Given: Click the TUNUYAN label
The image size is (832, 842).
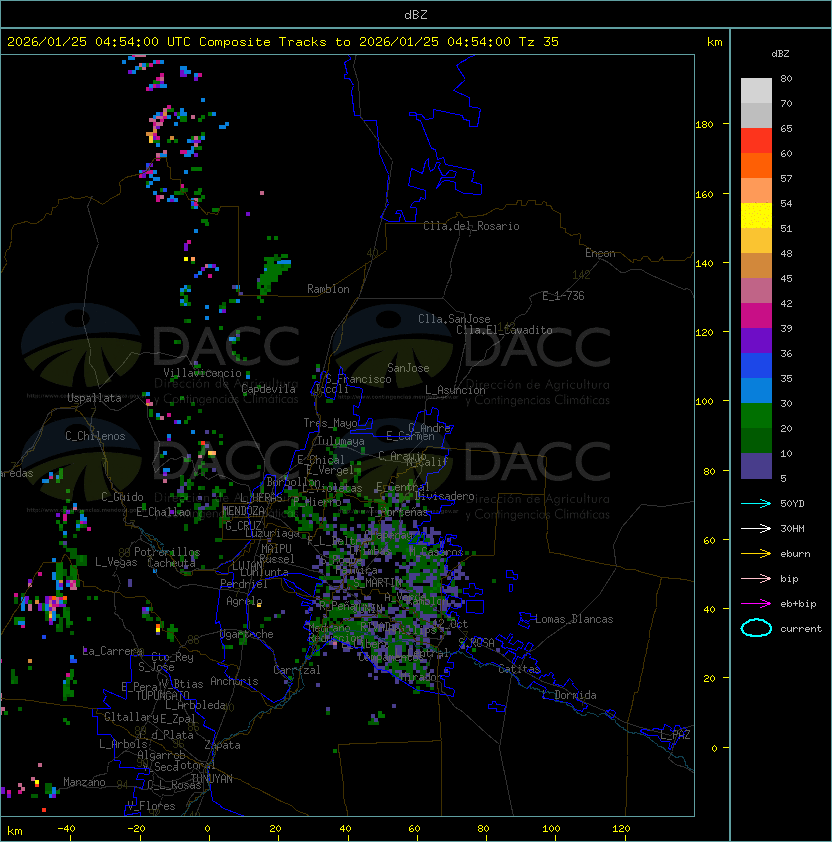Looking at the screenshot, I should click(212, 779).
